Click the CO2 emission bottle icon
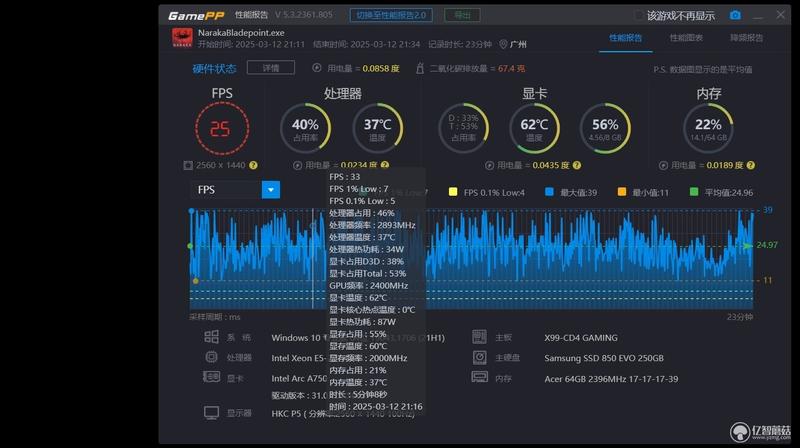 (x=420, y=68)
